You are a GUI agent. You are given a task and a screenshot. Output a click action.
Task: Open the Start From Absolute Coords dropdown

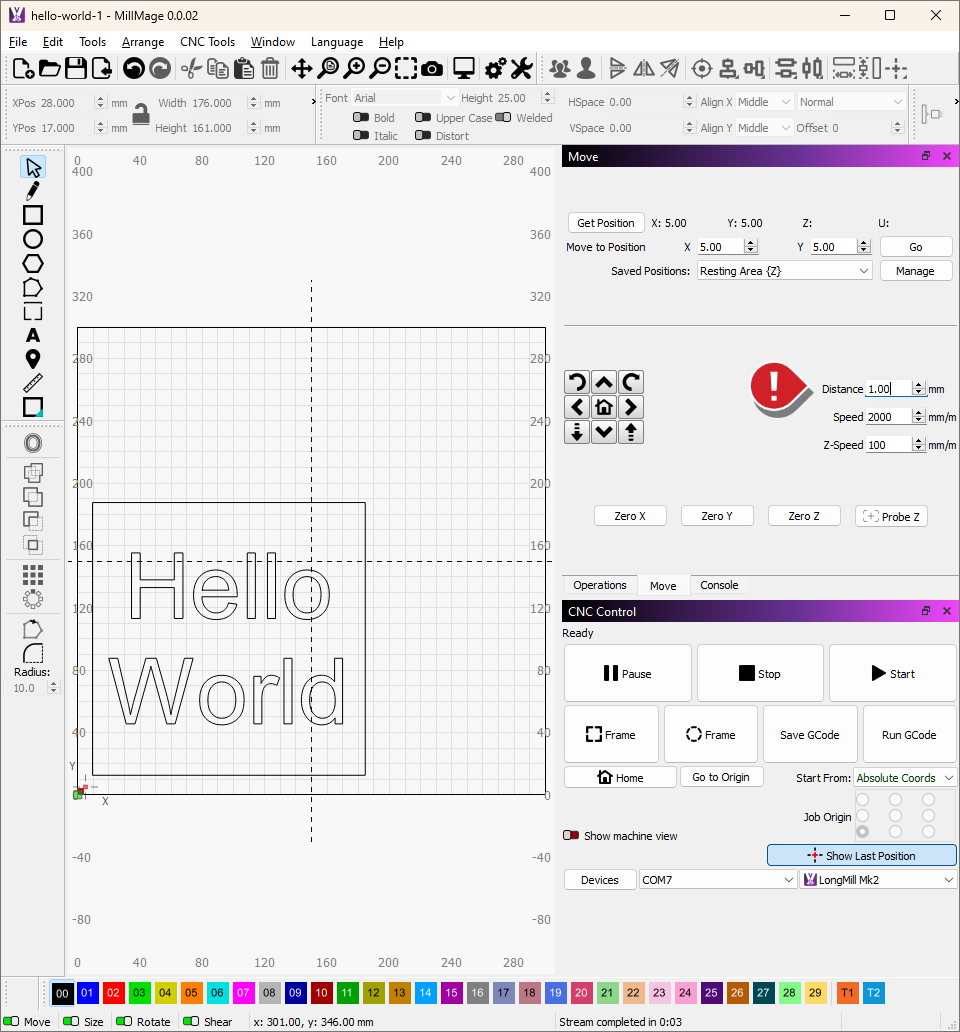905,777
